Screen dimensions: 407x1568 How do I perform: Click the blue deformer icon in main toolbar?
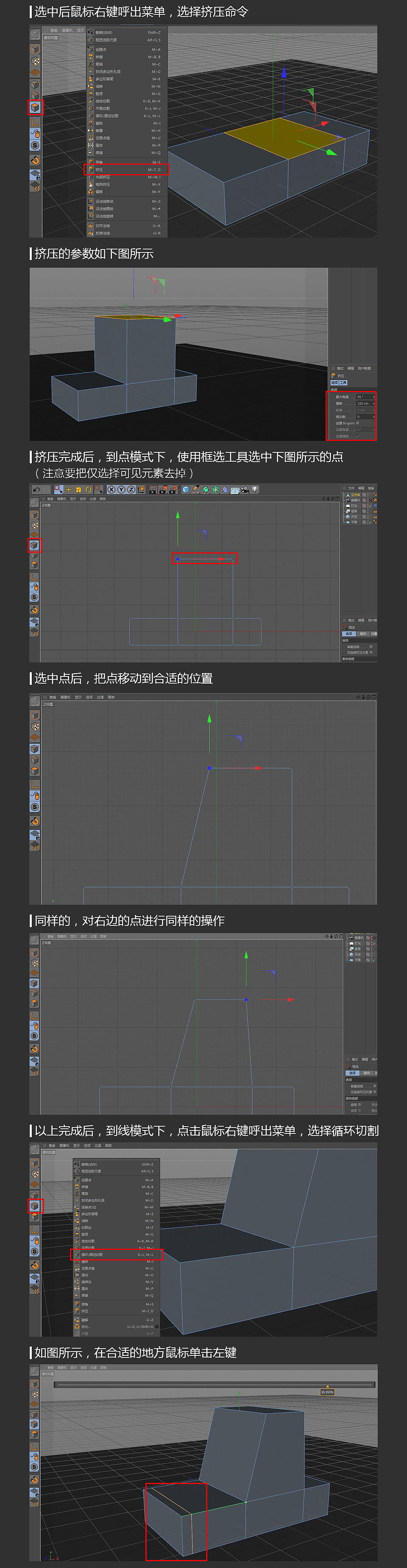226,489
